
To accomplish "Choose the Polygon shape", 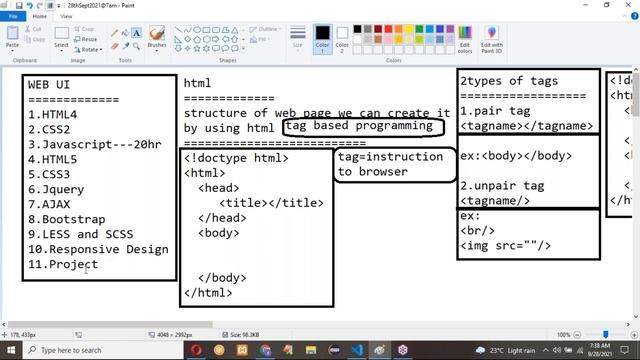I will pos(225,30).
